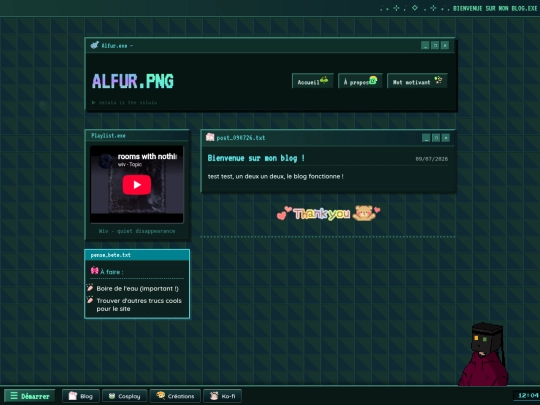Click the 'rooms with nothing' video title

point(147,156)
